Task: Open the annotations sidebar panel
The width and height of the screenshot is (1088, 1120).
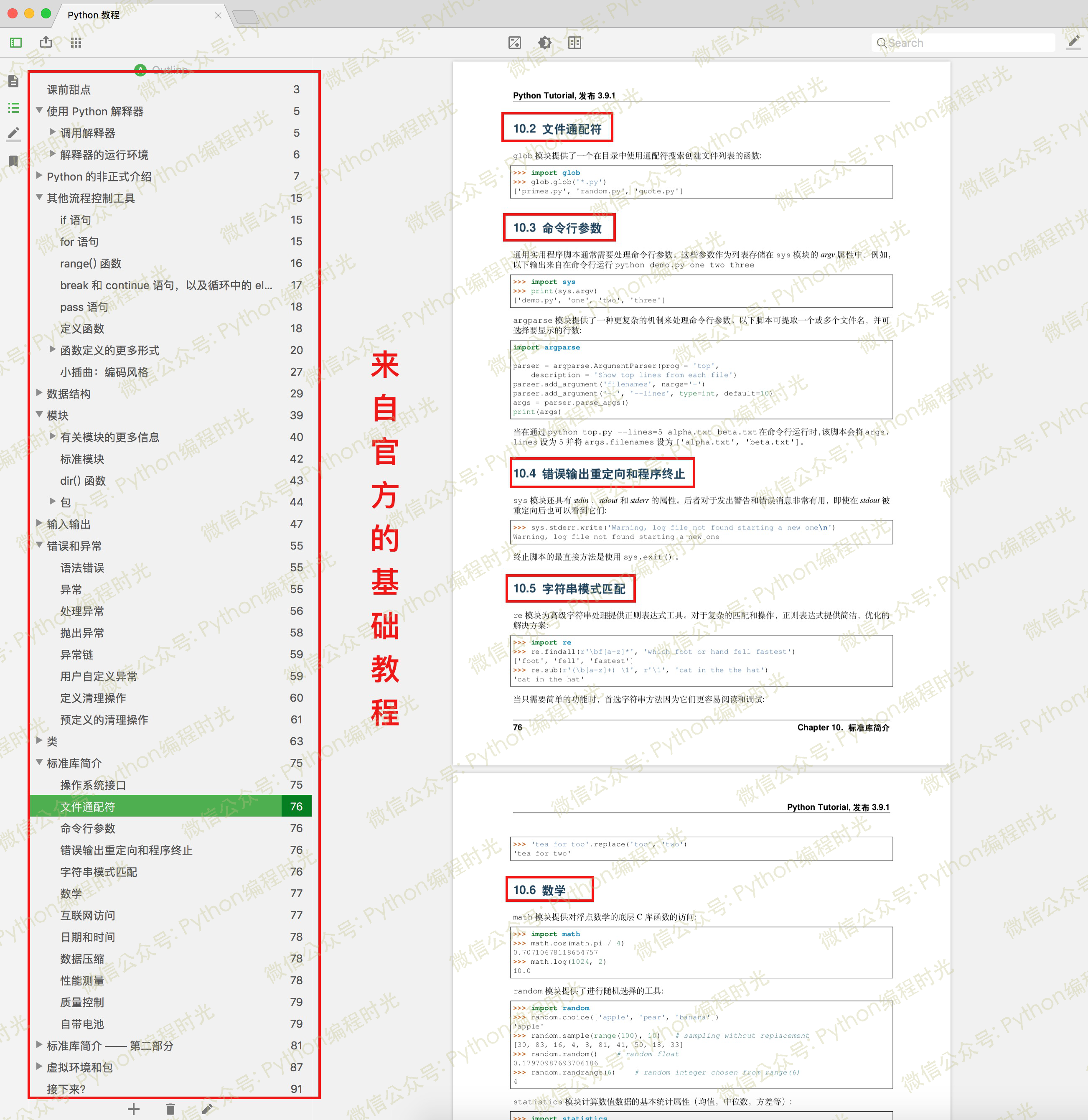Action: (14, 134)
